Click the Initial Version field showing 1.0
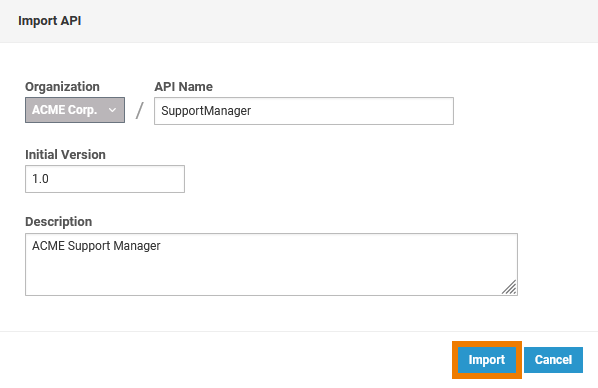The height and width of the screenshot is (388, 598). pyautogui.click(x=105, y=179)
